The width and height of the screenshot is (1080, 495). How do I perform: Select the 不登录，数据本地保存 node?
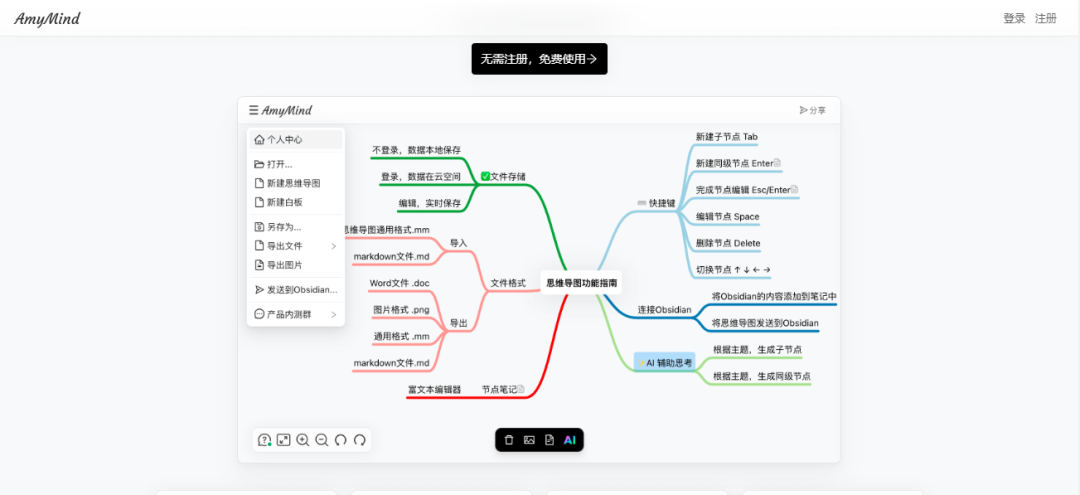click(417, 149)
